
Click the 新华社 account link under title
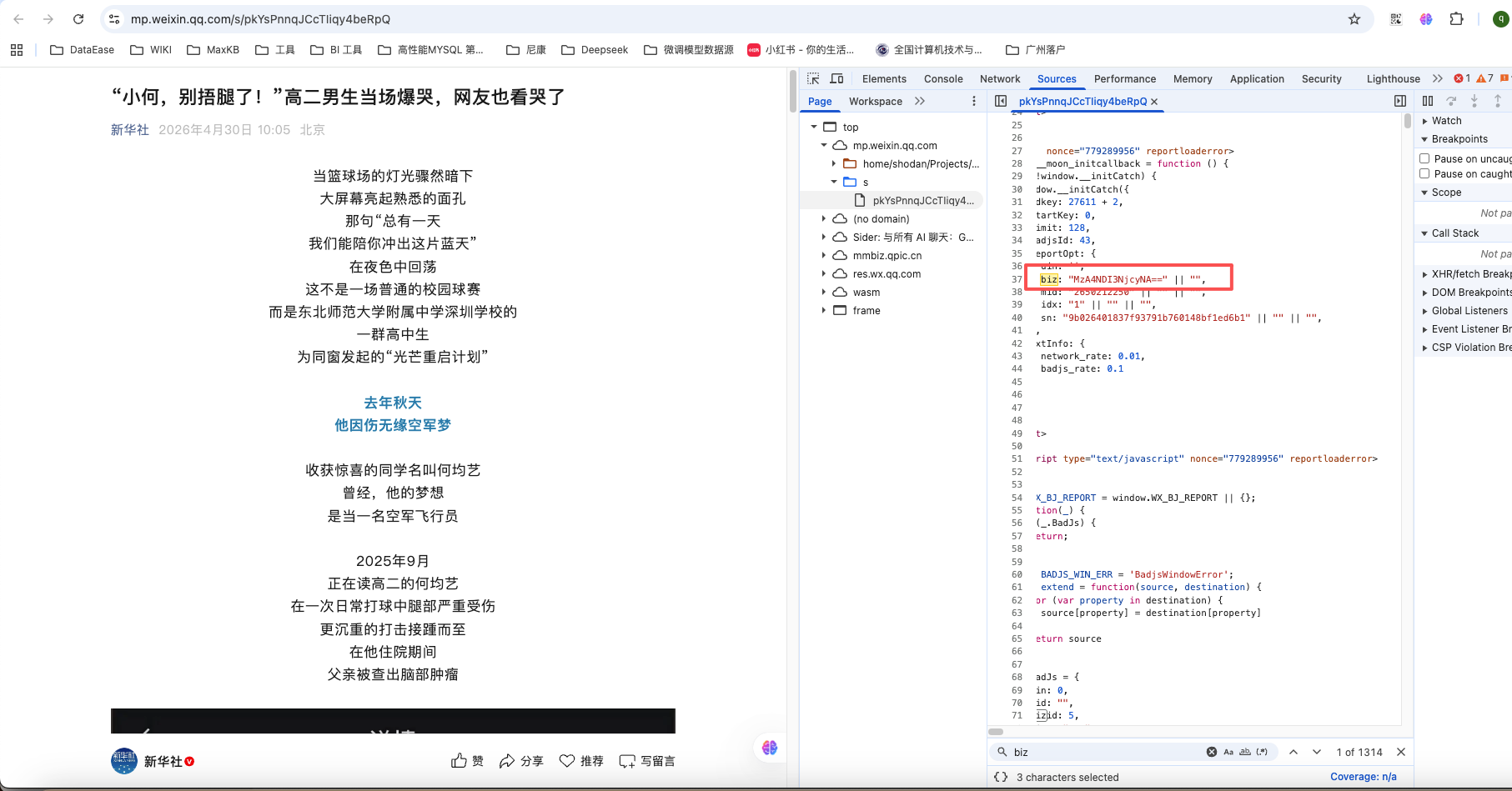tap(130, 130)
